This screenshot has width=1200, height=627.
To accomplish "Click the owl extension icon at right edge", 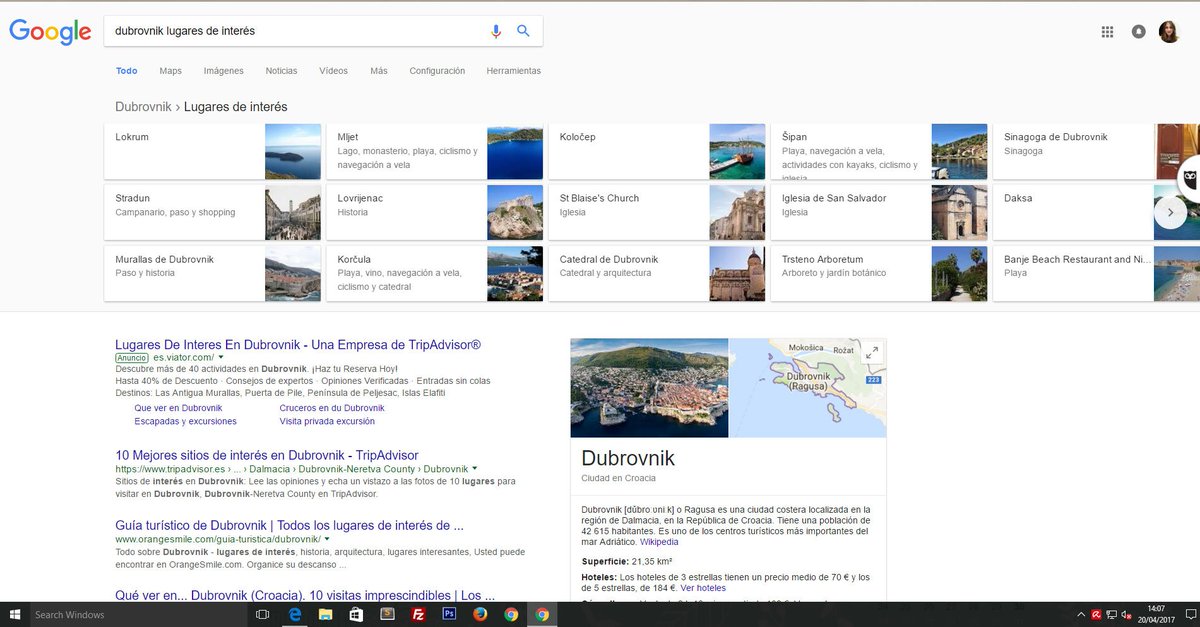I will coord(1190,179).
